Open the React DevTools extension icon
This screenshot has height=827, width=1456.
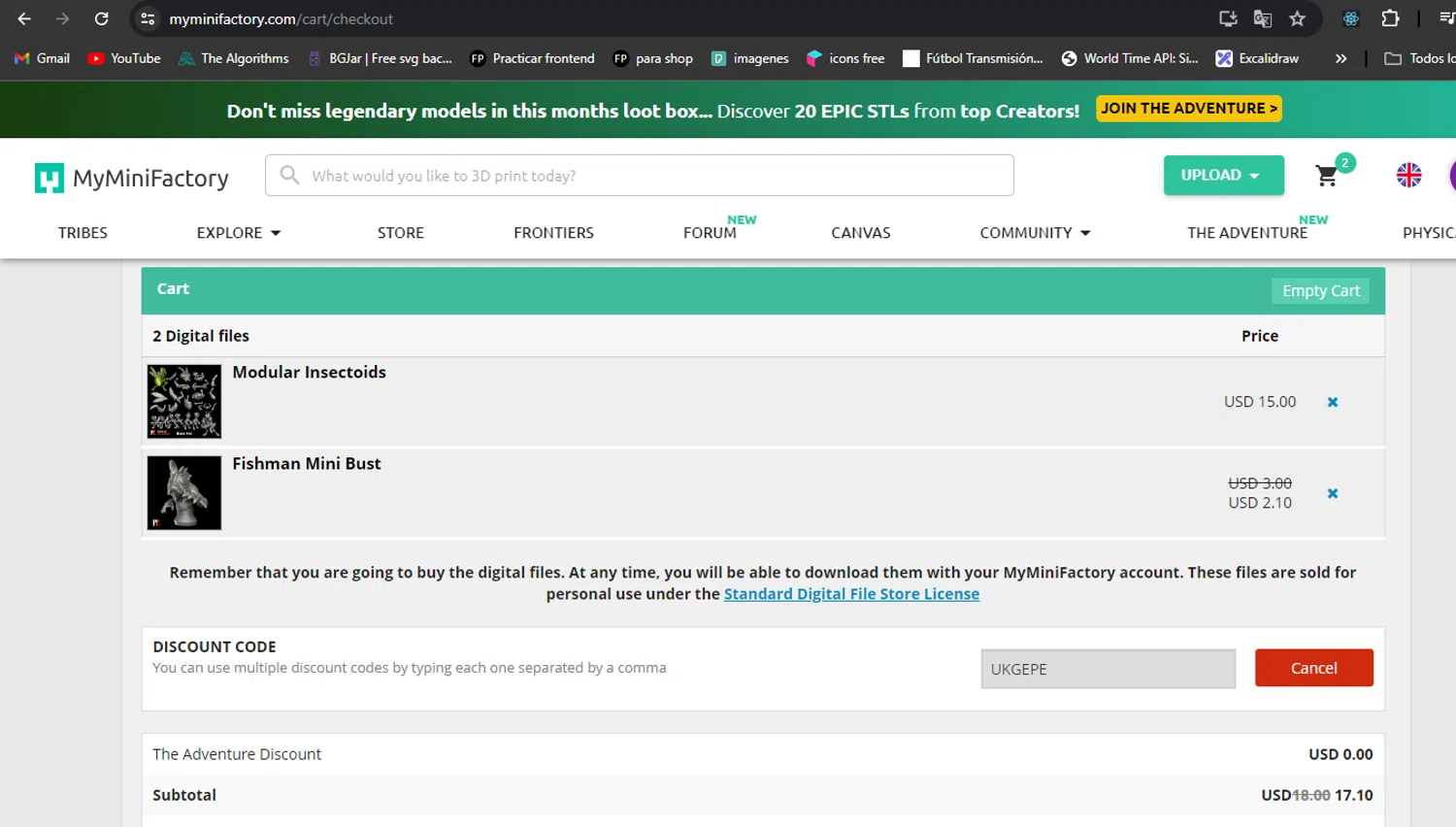coord(1351,18)
